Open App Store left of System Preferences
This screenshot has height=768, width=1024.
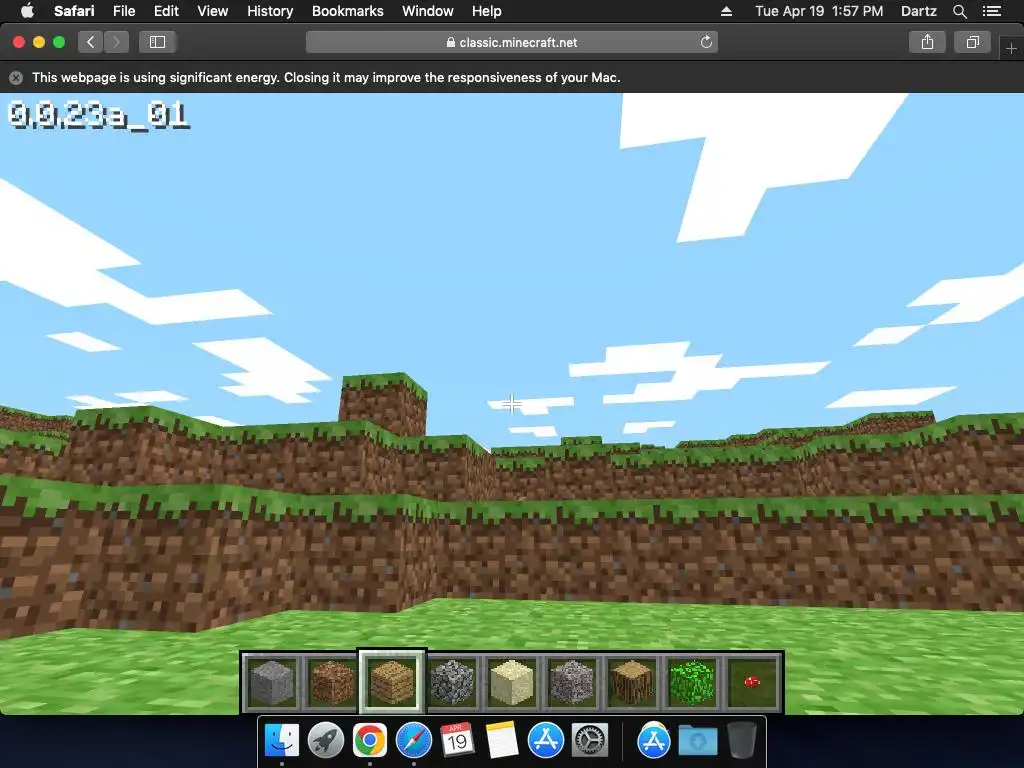(x=546, y=741)
